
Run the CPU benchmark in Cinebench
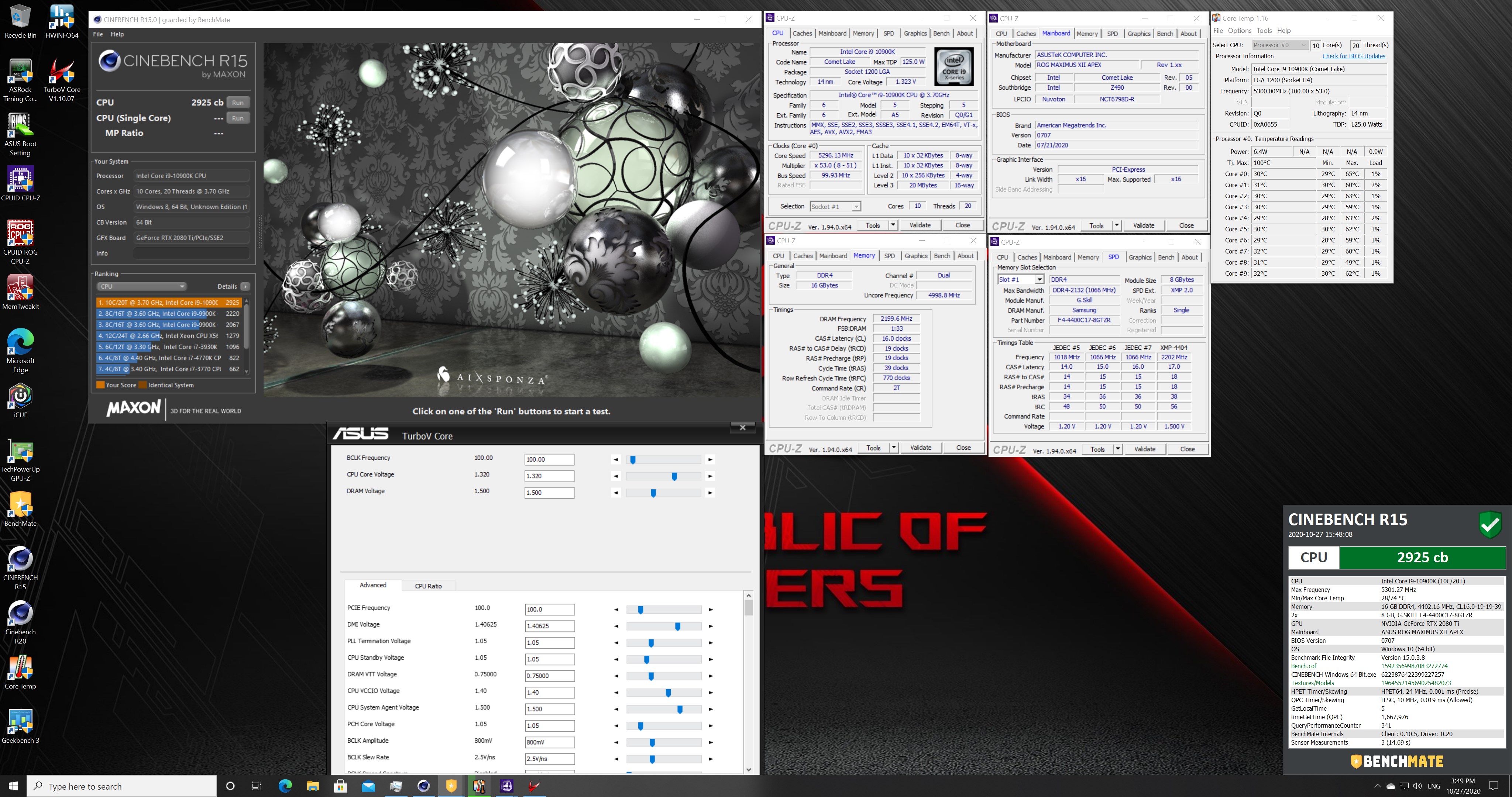coord(238,103)
